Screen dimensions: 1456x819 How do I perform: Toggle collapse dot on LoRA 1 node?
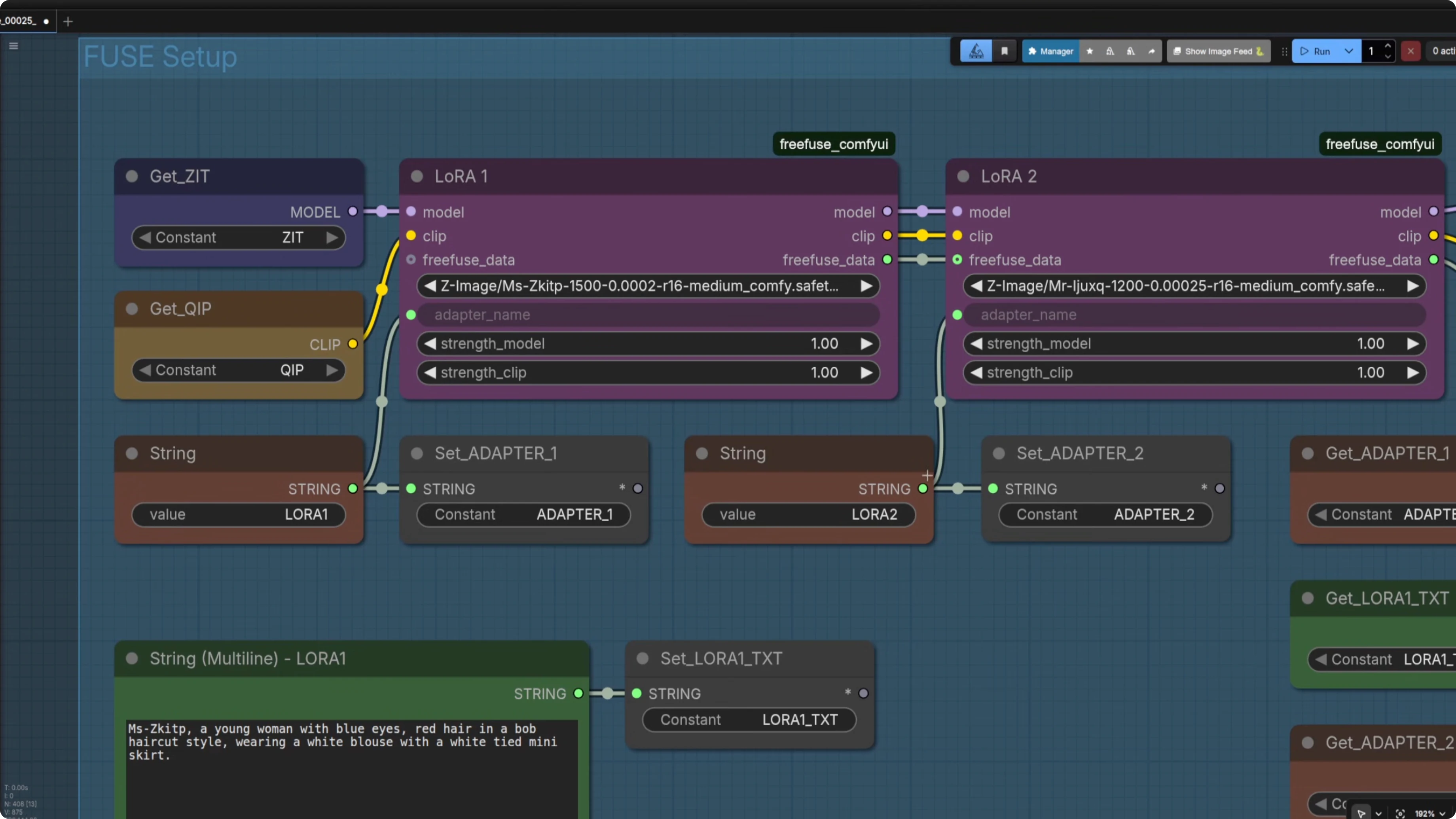(417, 176)
